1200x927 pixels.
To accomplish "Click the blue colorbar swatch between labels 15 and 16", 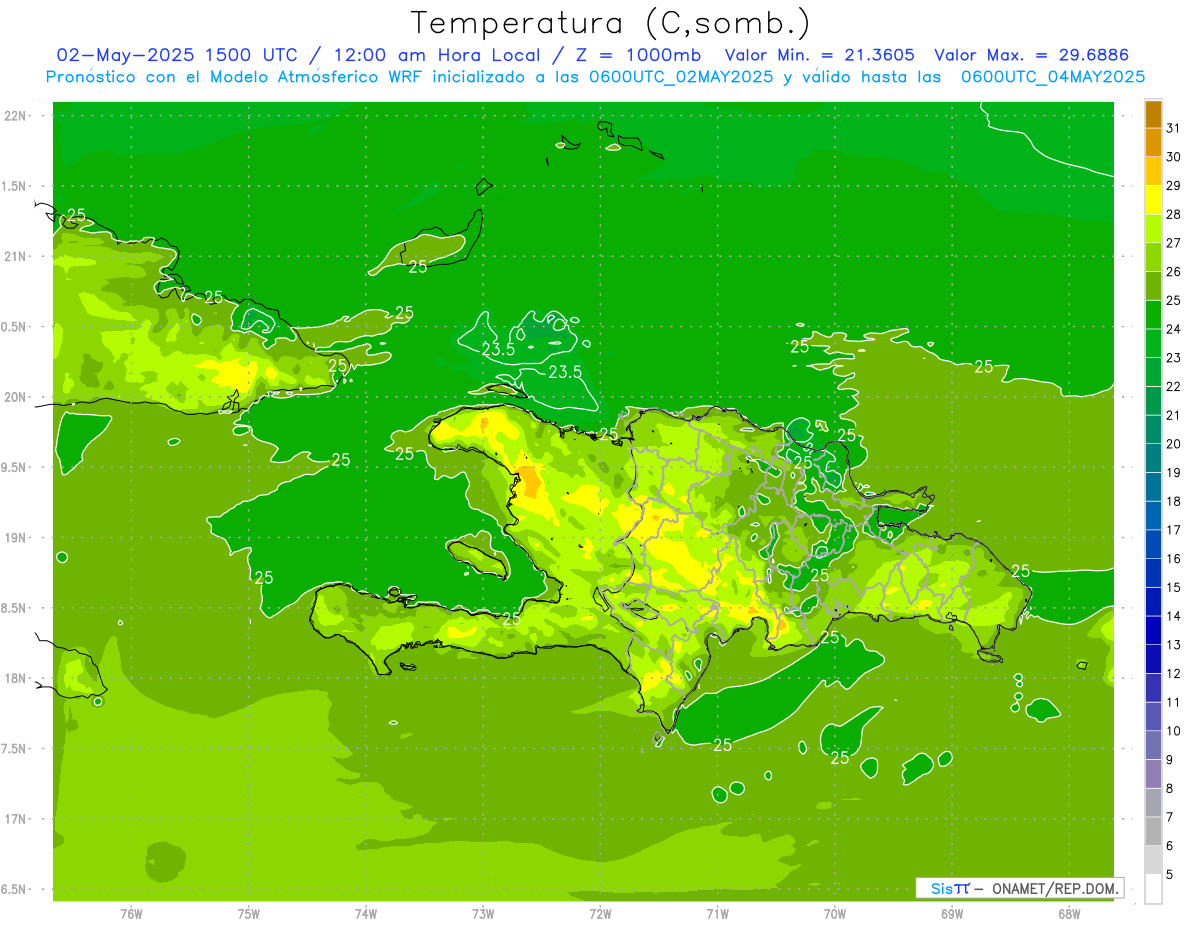I will point(1153,573).
